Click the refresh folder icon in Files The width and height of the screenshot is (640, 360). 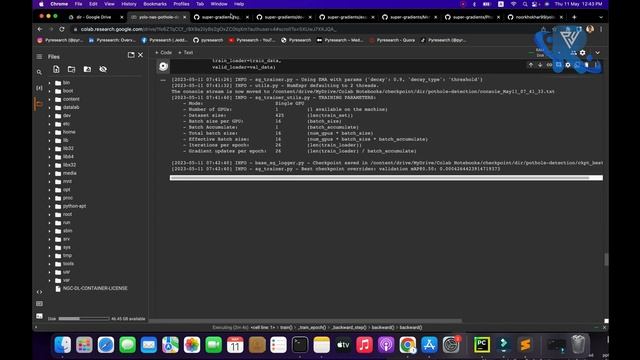click(x=71, y=69)
